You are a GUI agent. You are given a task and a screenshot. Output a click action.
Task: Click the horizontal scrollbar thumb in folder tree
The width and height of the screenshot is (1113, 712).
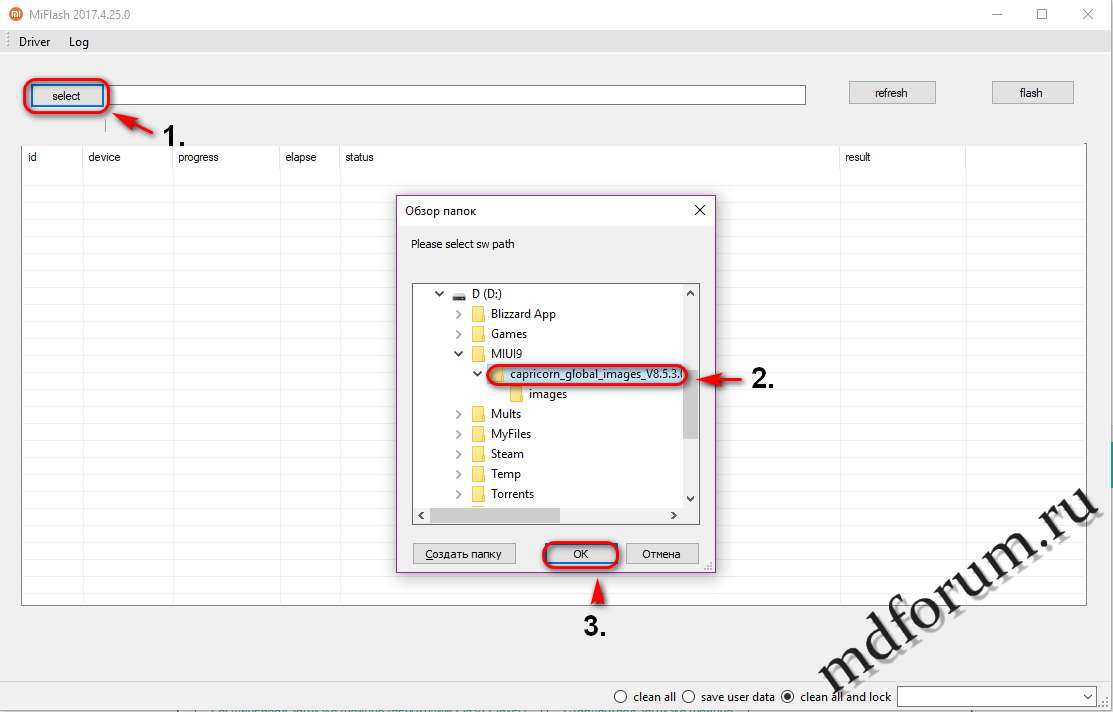tap(495, 515)
